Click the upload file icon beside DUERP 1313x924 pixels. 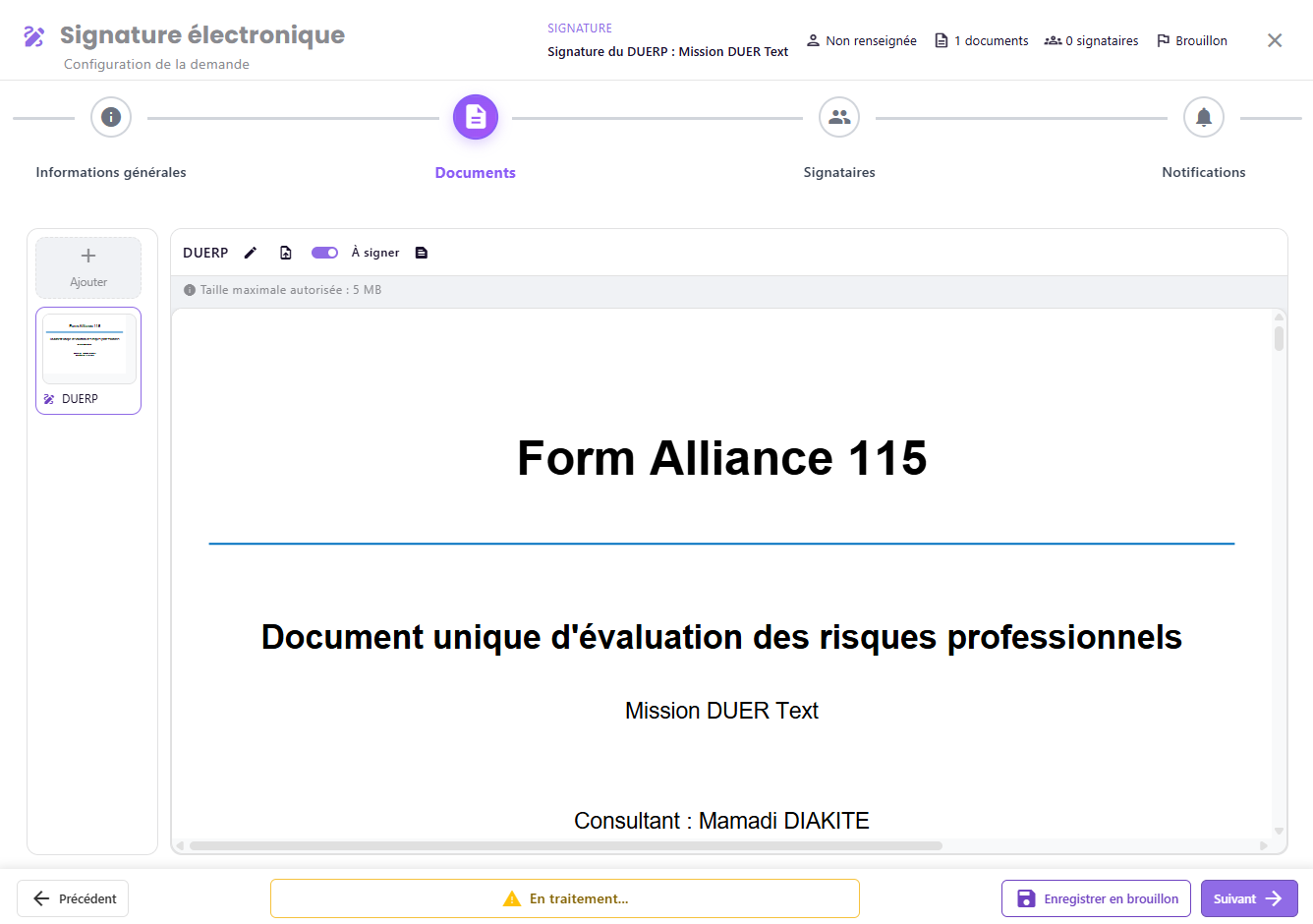coord(286,253)
